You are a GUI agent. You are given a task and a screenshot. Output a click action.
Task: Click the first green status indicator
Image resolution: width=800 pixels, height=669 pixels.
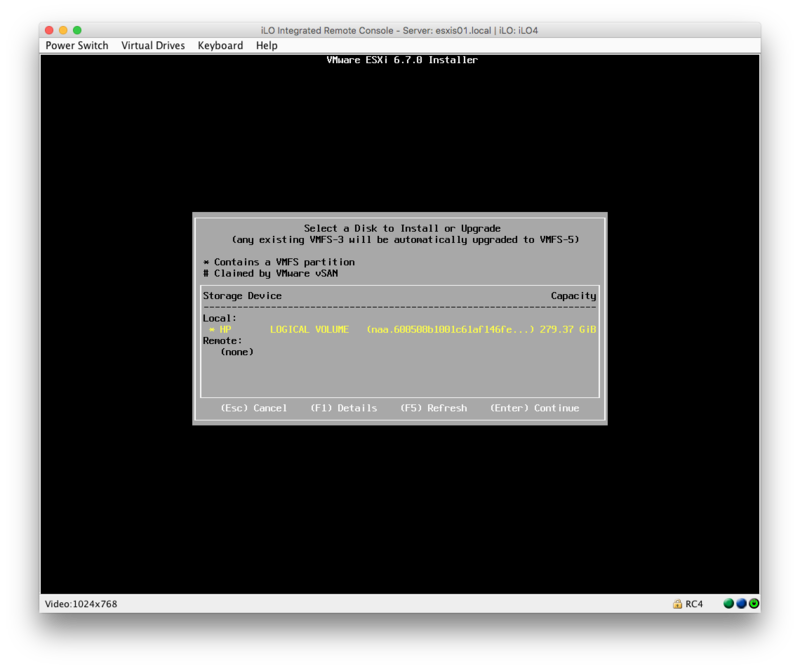729,603
